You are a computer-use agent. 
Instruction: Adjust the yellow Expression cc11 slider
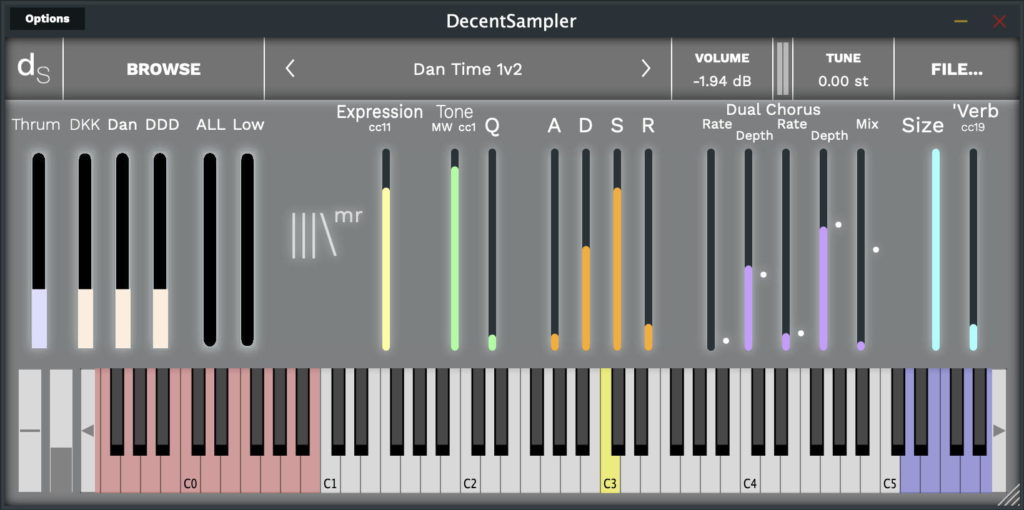click(x=386, y=249)
